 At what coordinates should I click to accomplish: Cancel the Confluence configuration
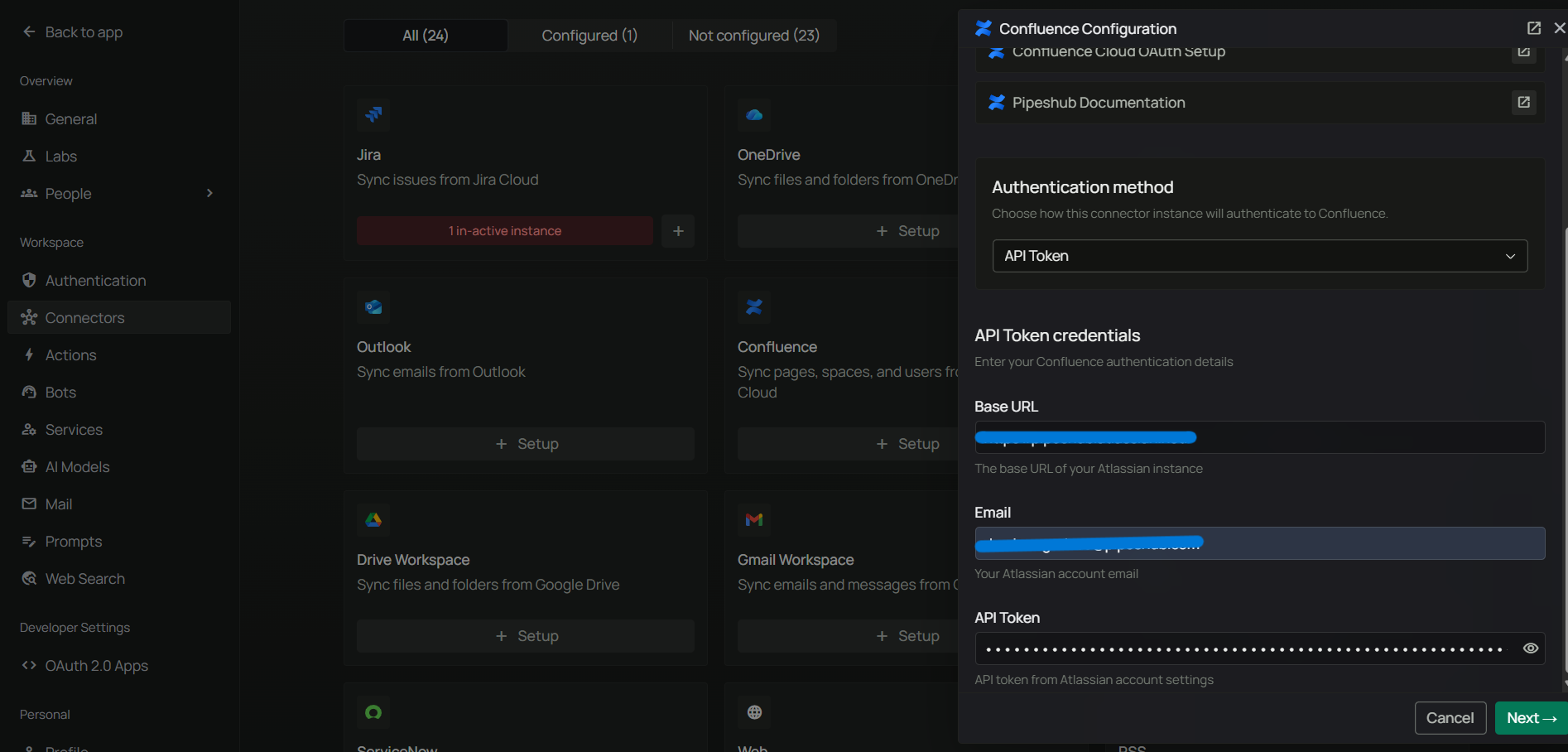point(1450,718)
